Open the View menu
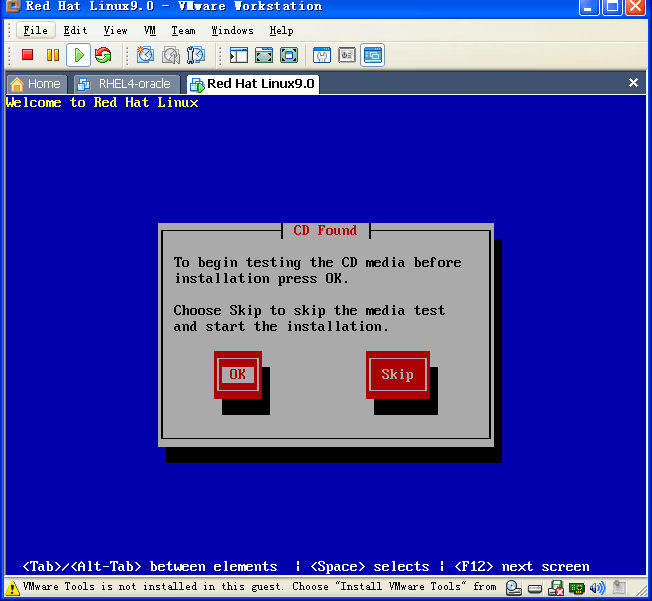This screenshot has height=601, width=652. pos(116,30)
